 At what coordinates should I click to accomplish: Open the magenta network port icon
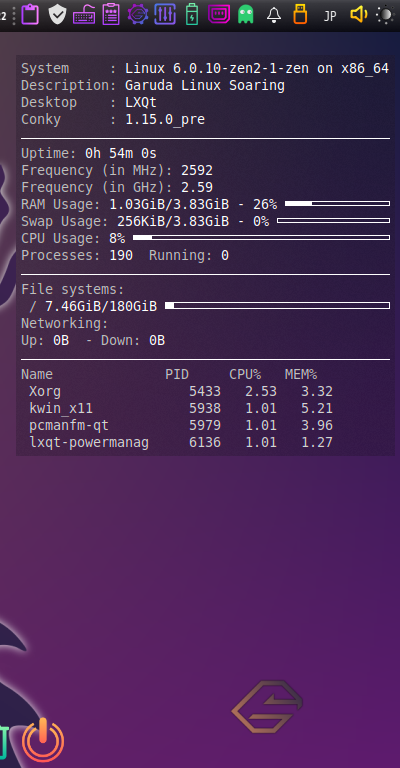coord(219,15)
